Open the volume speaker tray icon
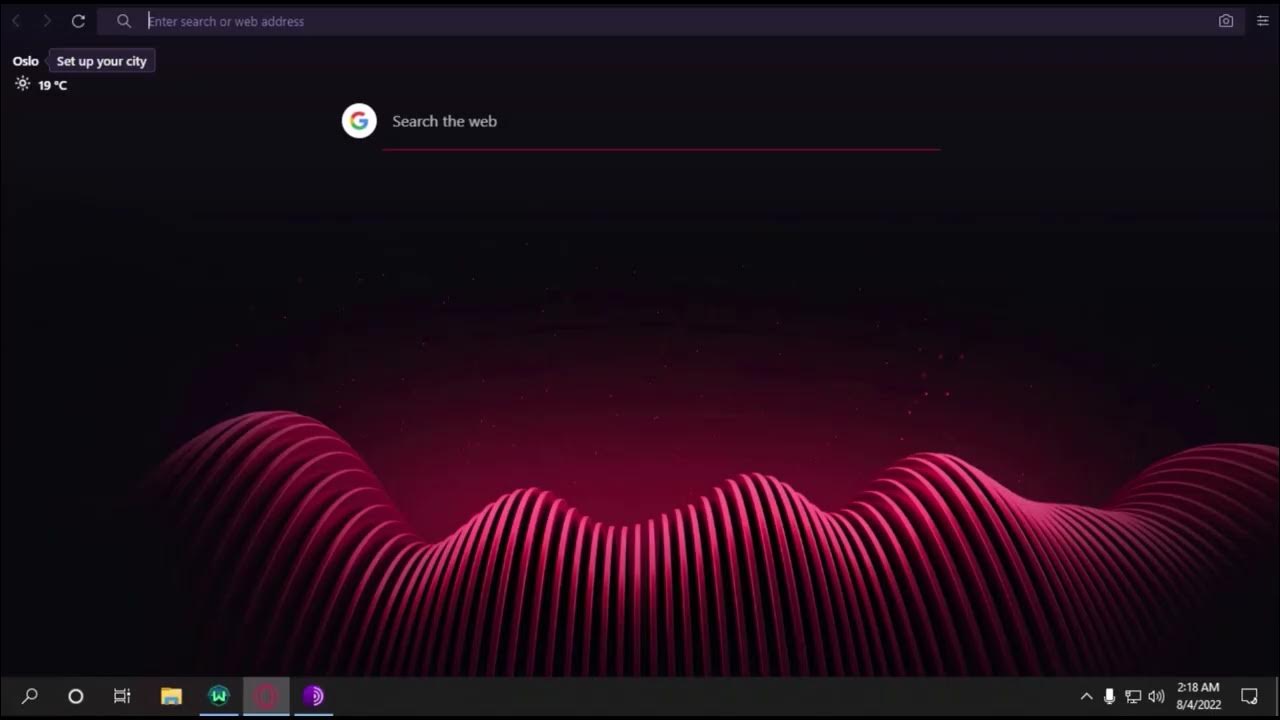Image resolution: width=1280 pixels, height=720 pixels. (1157, 696)
